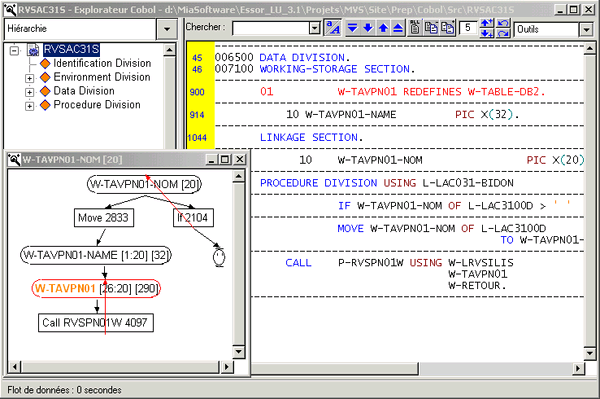Go to previous search result arrow

(383, 28)
